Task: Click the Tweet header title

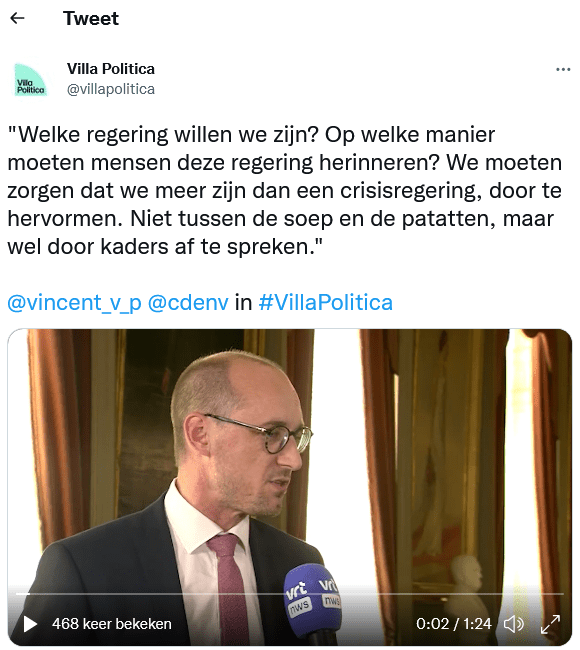Action: [x=91, y=18]
